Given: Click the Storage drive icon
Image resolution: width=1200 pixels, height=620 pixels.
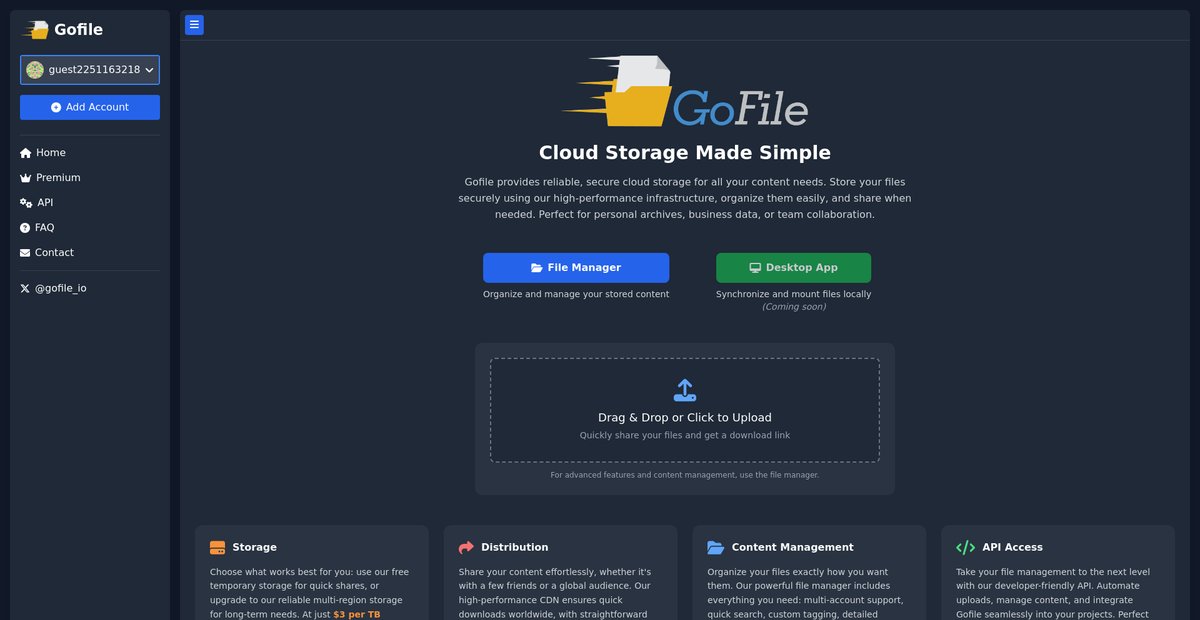Looking at the screenshot, I should click(x=217, y=547).
